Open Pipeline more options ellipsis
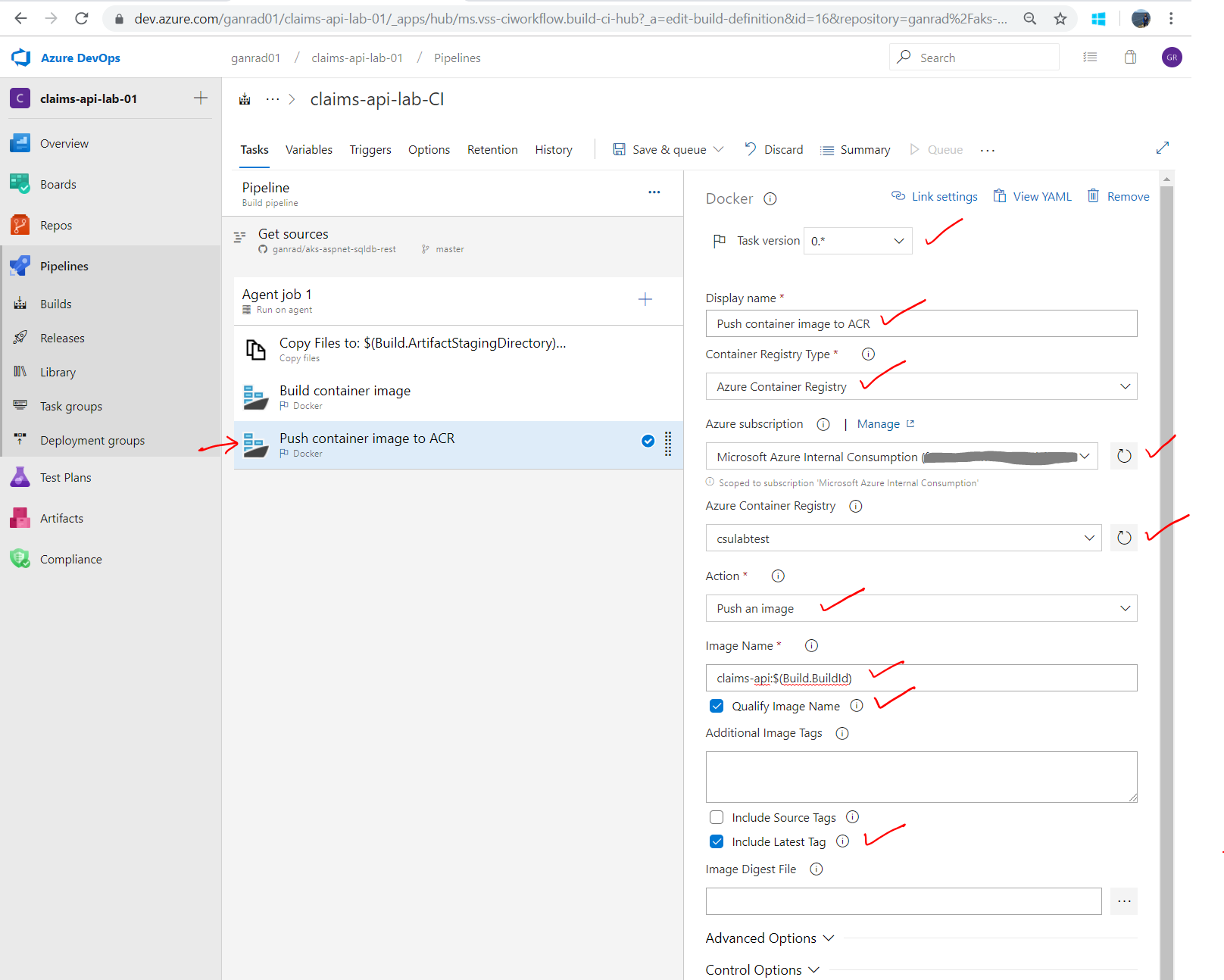This screenshot has height=980, width=1224. pyautogui.click(x=654, y=192)
